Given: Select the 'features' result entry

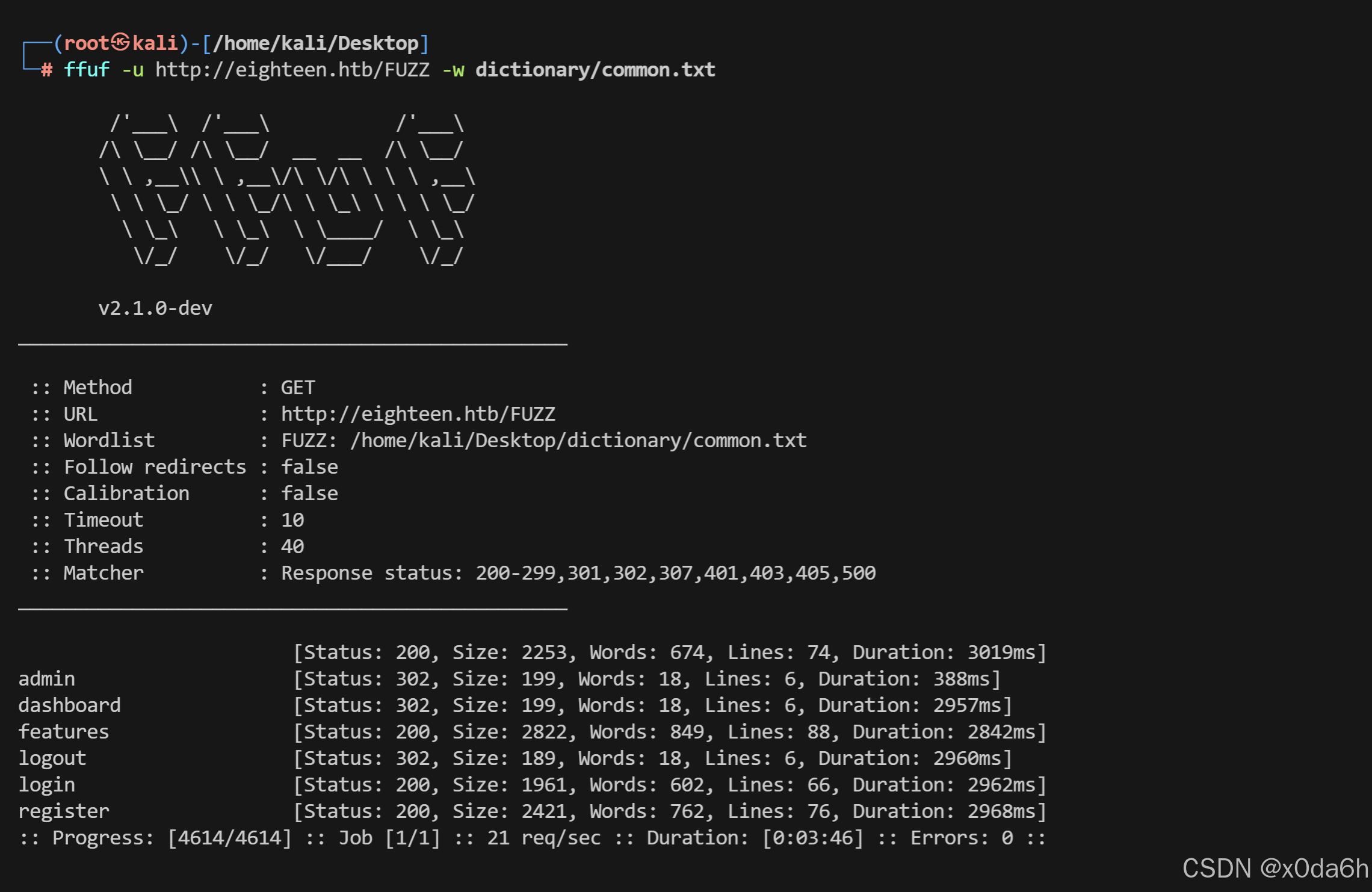Looking at the screenshot, I should (64, 732).
